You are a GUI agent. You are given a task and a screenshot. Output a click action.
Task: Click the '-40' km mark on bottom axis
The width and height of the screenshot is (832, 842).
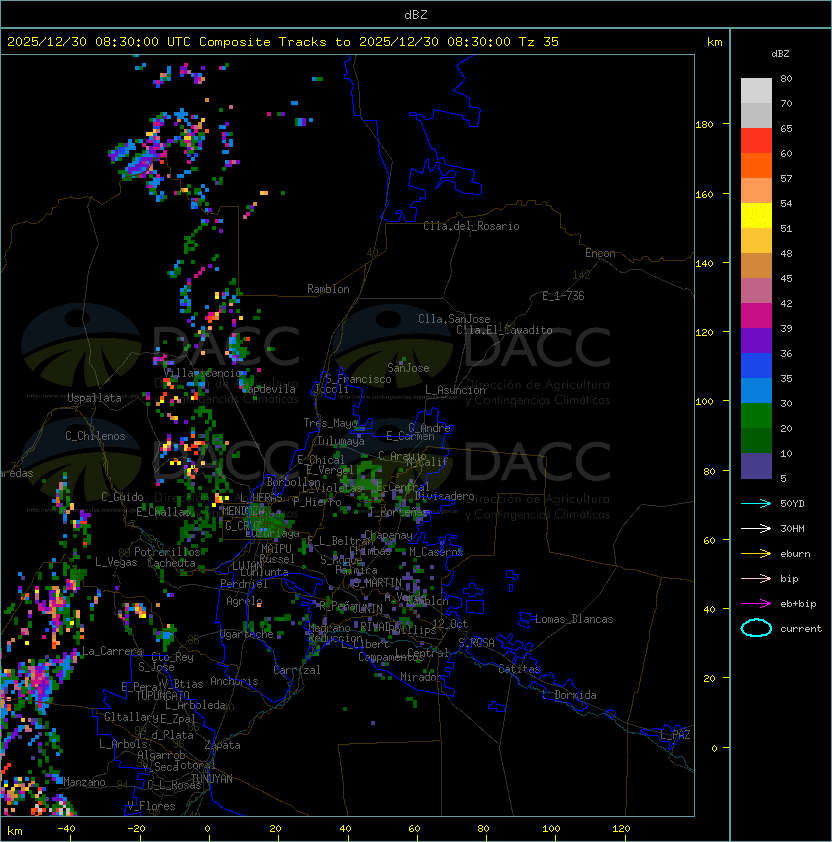66,829
